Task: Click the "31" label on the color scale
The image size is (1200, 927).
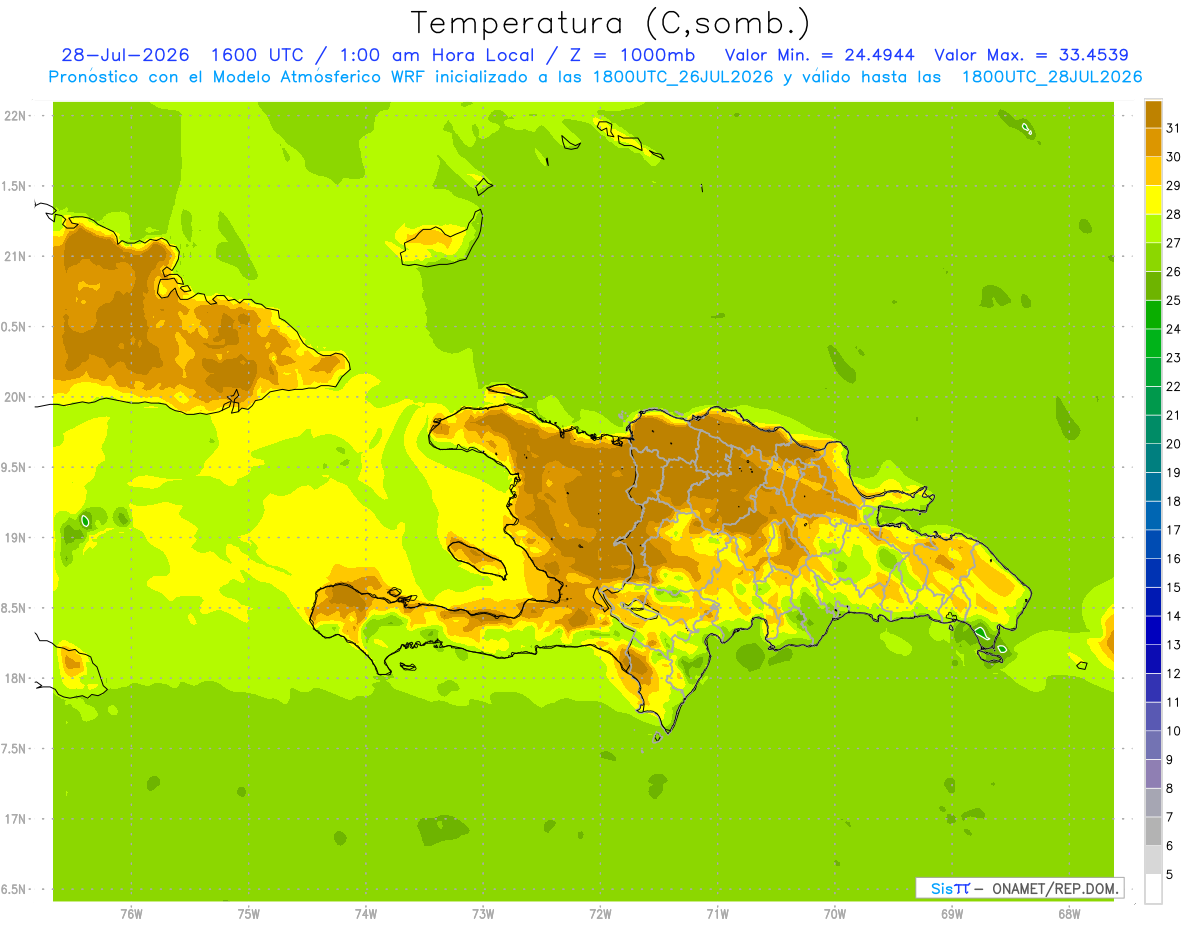Action: tap(1173, 128)
